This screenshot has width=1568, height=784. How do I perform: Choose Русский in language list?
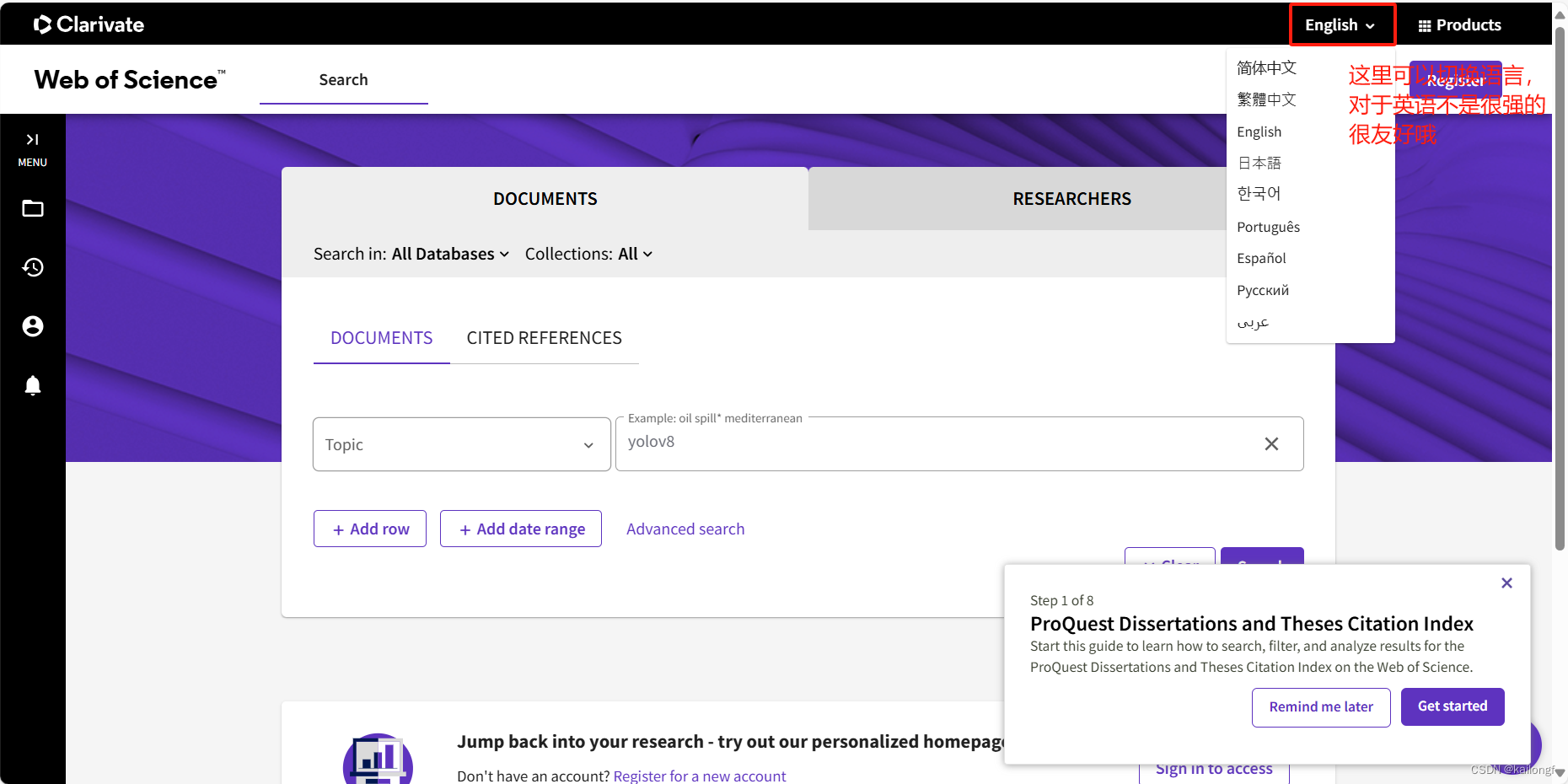coord(1263,290)
